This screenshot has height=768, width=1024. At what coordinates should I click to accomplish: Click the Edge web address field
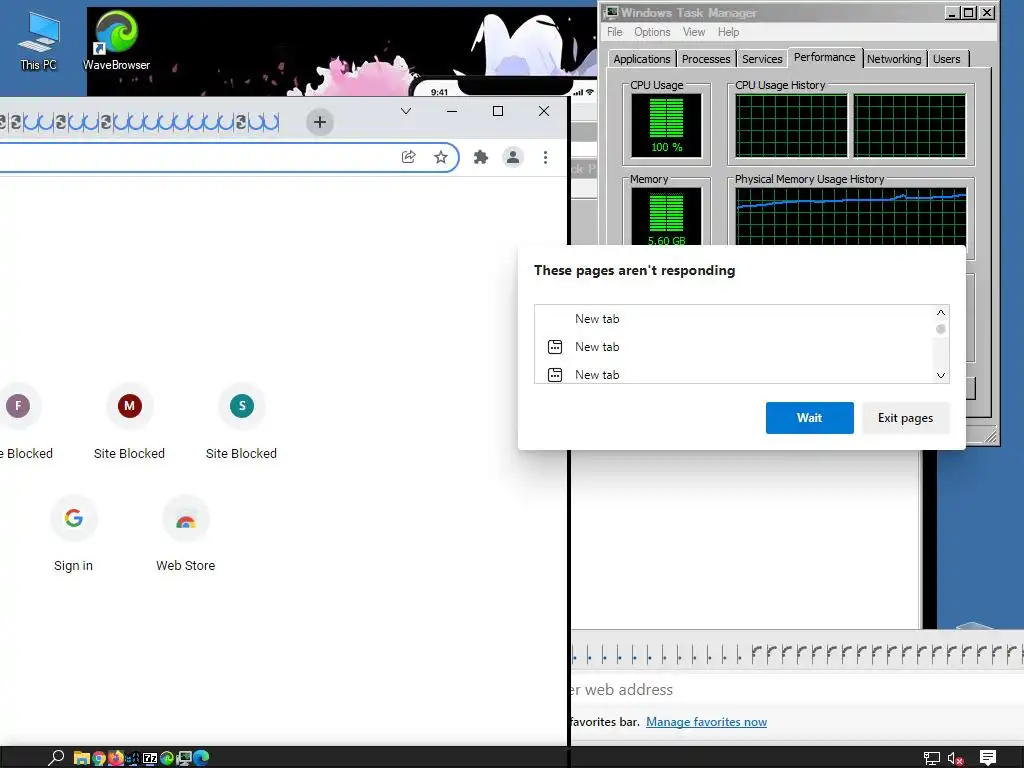pyautogui.click(x=797, y=690)
